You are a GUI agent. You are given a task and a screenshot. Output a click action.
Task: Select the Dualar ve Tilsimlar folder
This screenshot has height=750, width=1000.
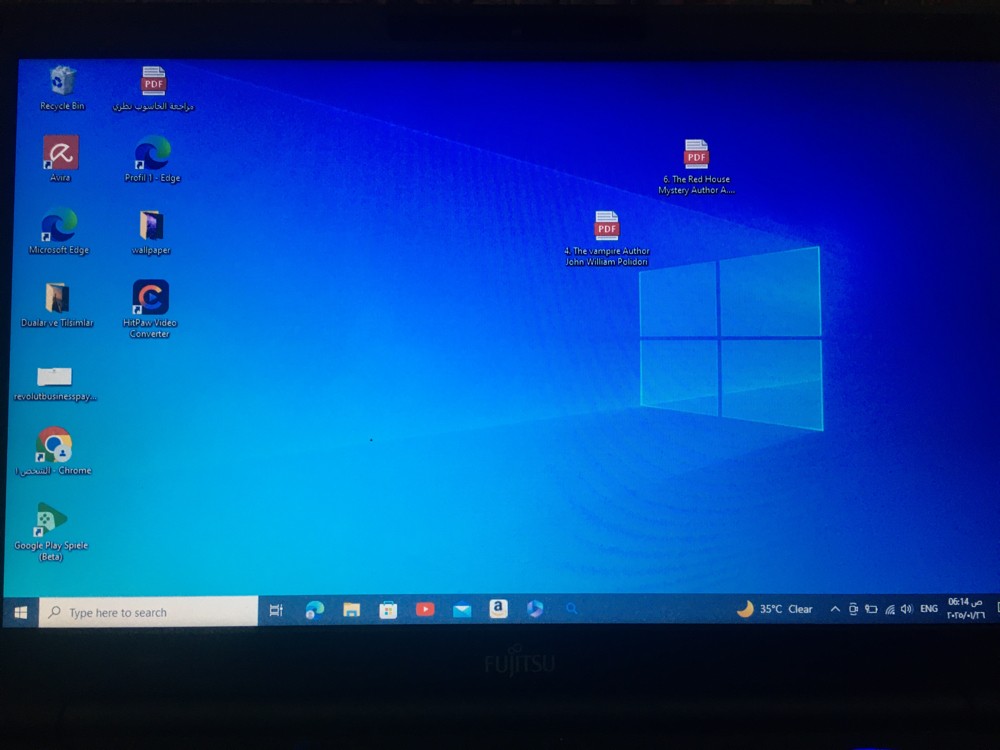57,304
